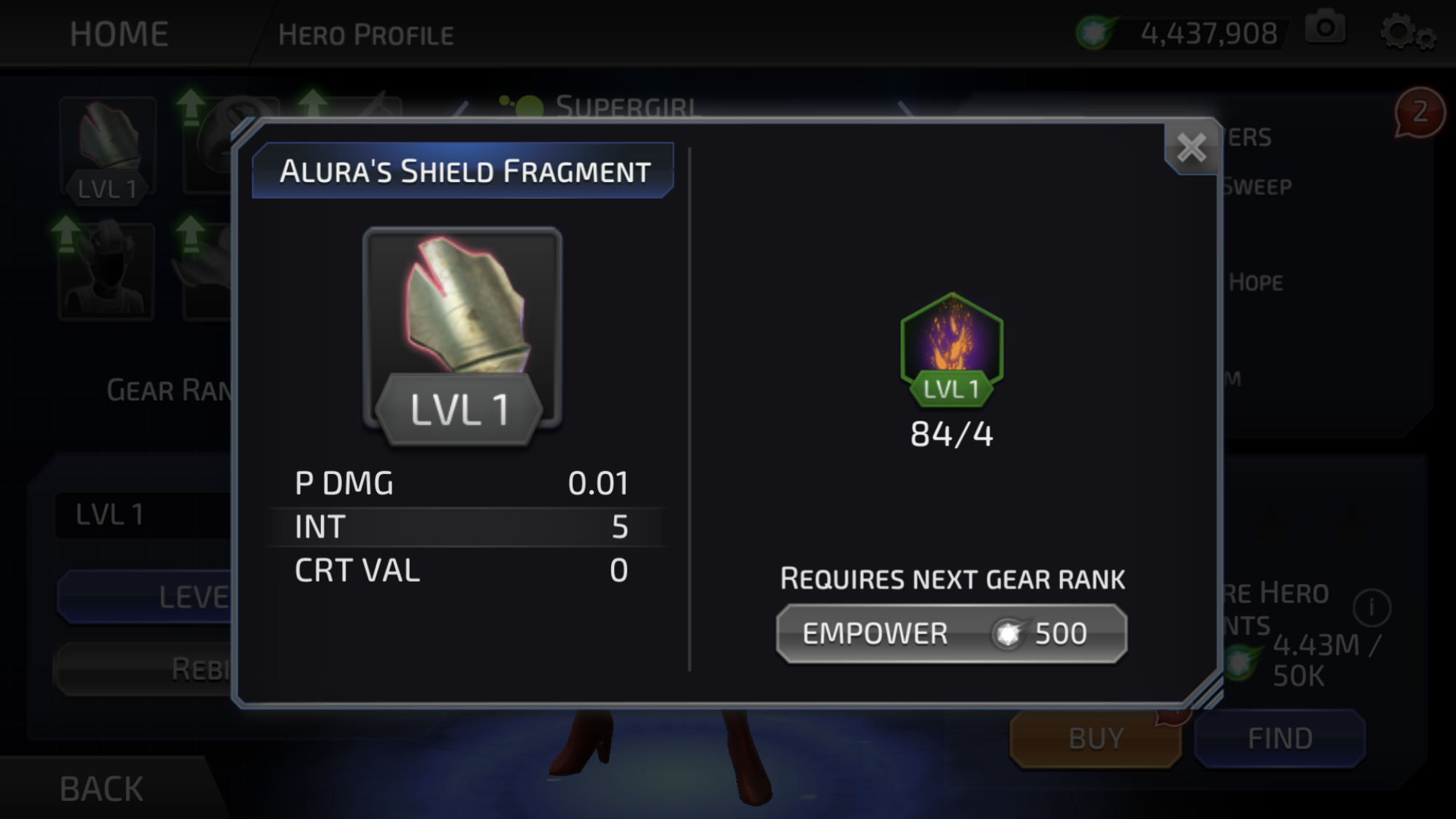The width and height of the screenshot is (1456, 819).
Task: Open the red chat bubble notification
Action: (1419, 112)
